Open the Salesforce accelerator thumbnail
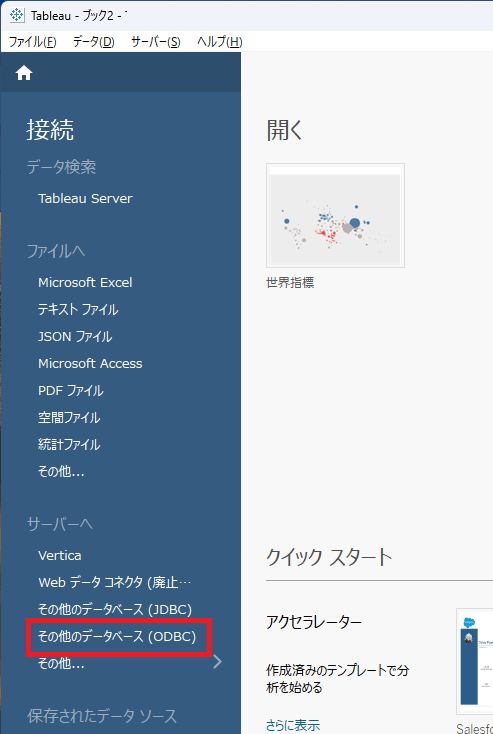 pyautogui.click(x=475, y=661)
